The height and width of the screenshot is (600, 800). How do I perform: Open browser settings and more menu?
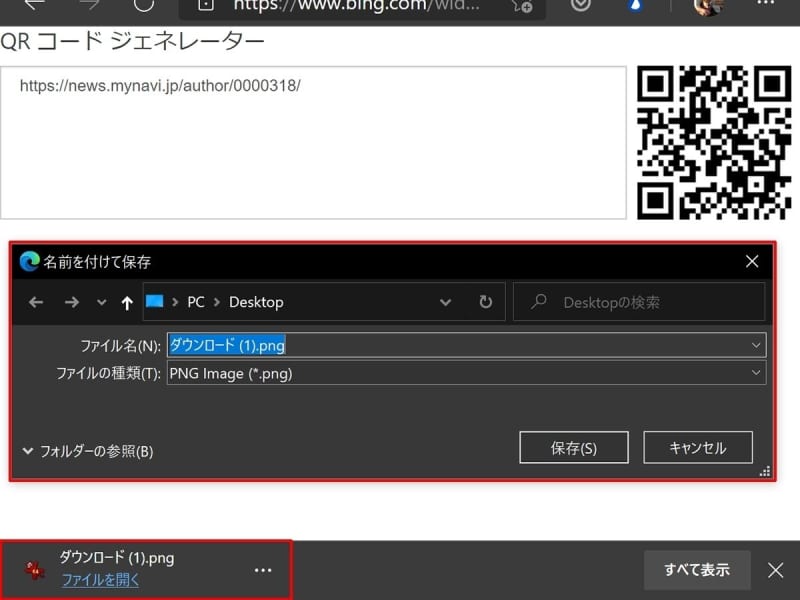pyautogui.click(x=765, y=3)
